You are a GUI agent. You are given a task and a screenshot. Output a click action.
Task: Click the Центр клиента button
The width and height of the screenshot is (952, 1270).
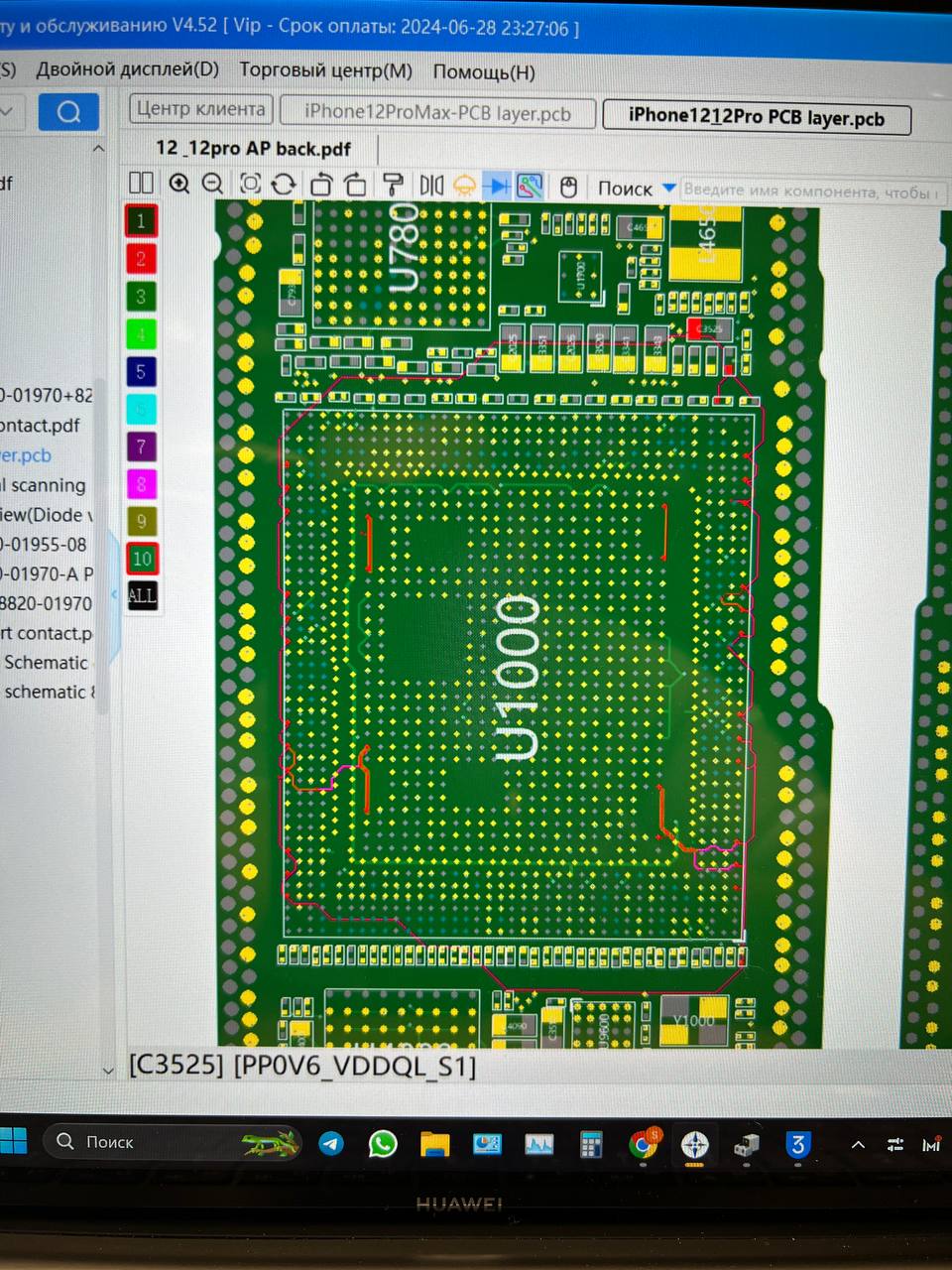click(201, 108)
